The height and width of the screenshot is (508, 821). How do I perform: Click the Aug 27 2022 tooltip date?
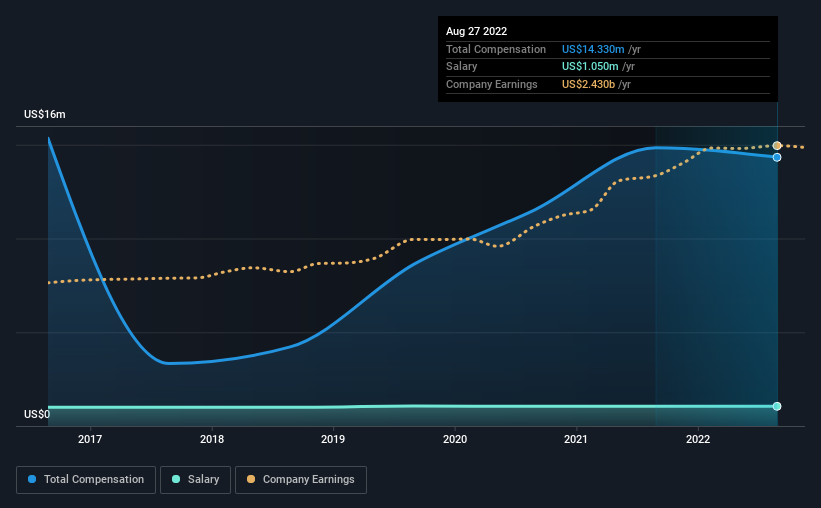click(x=476, y=31)
